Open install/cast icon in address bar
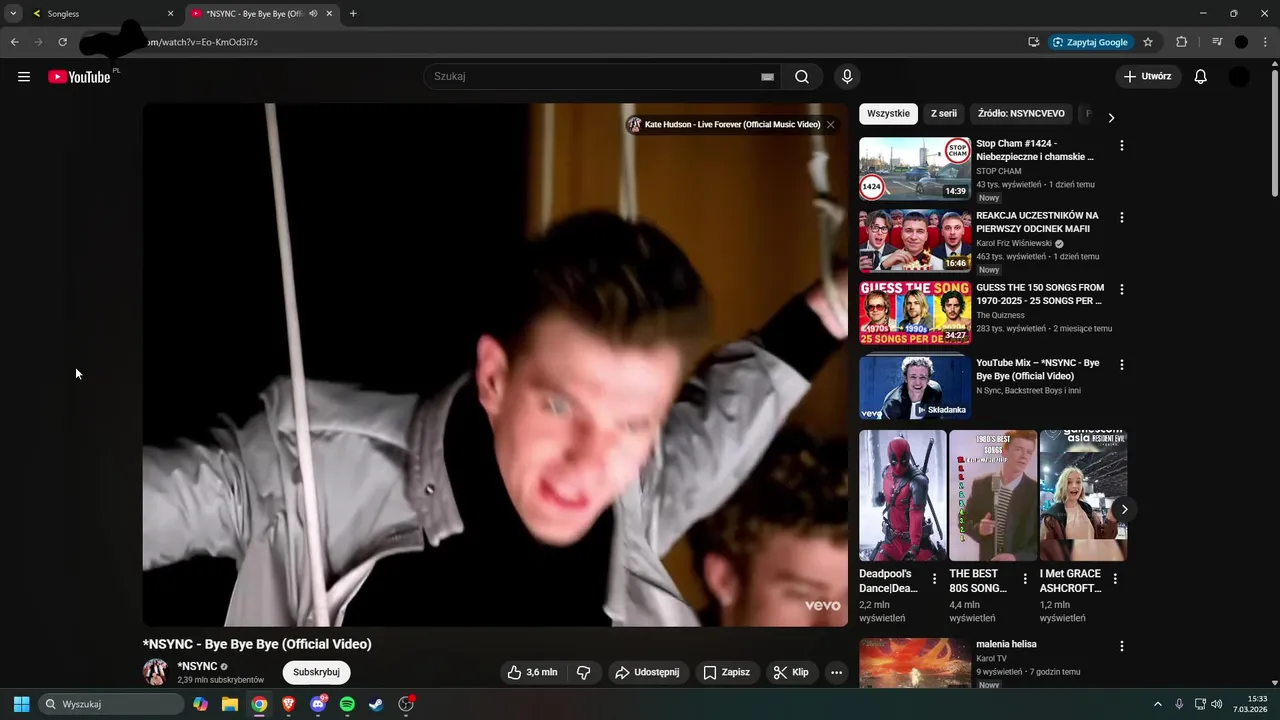1280x720 pixels. click(x=1033, y=42)
